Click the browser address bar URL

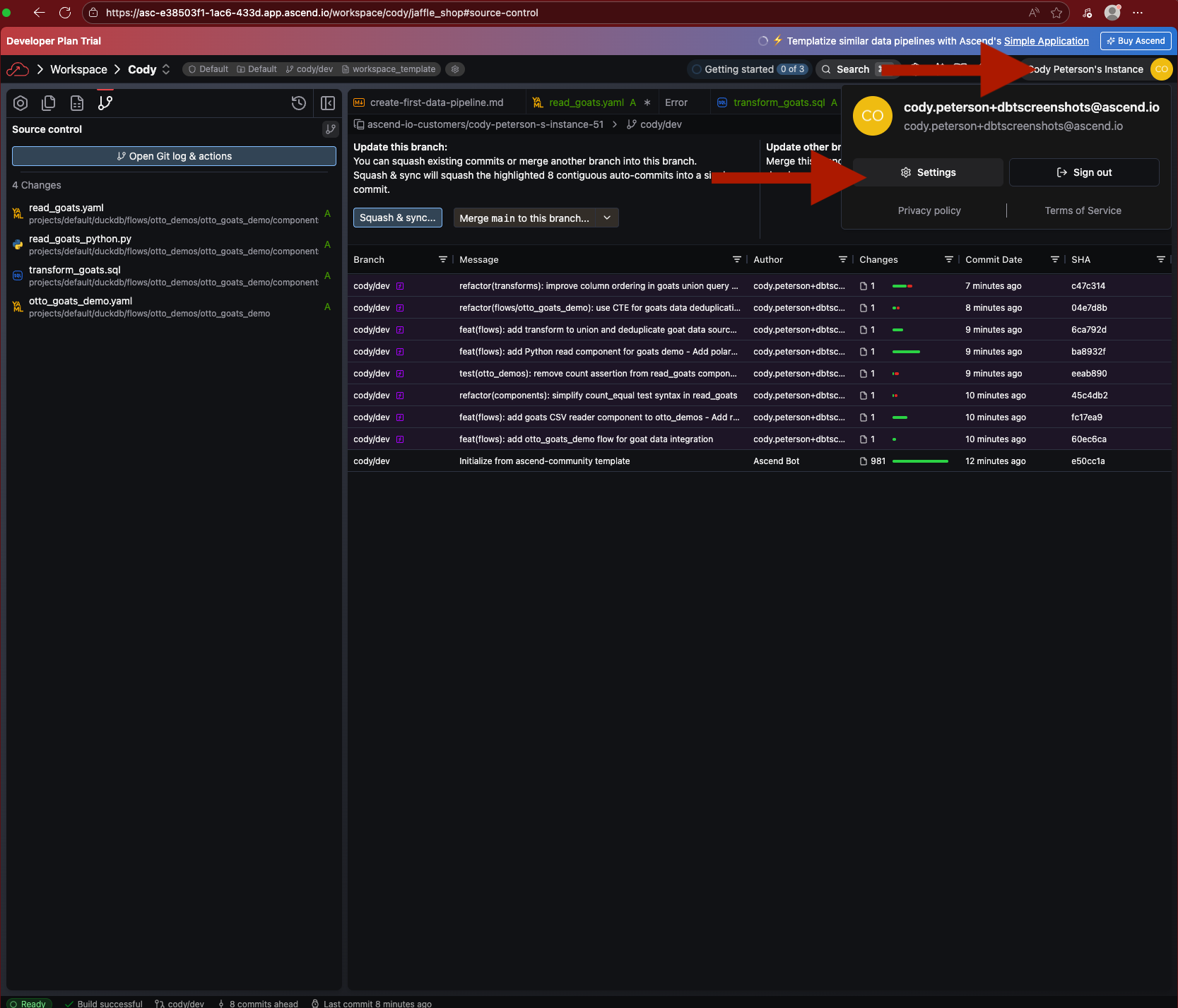(x=322, y=13)
